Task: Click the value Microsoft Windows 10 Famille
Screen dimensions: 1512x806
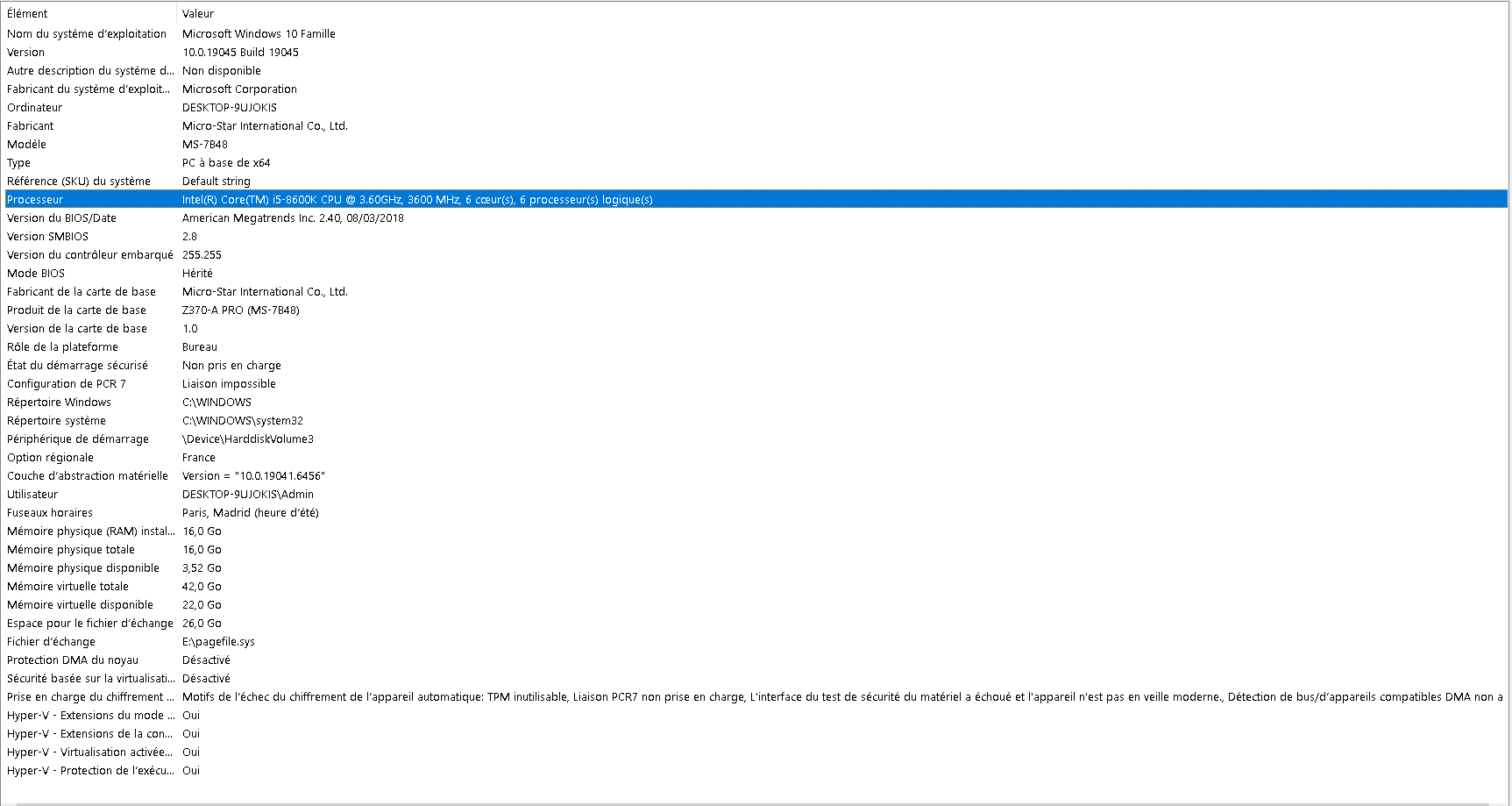Action: pos(259,33)
